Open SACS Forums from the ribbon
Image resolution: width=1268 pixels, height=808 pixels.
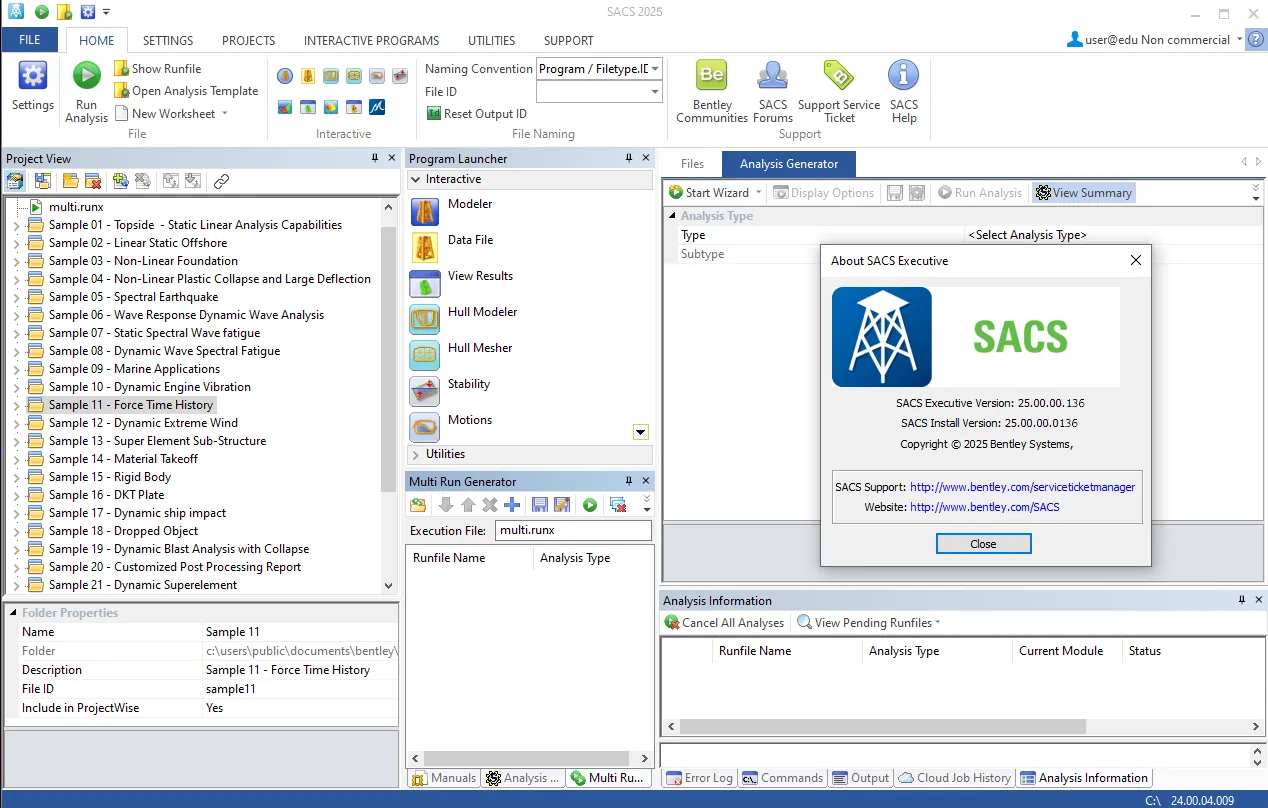[x=772, y=91]
